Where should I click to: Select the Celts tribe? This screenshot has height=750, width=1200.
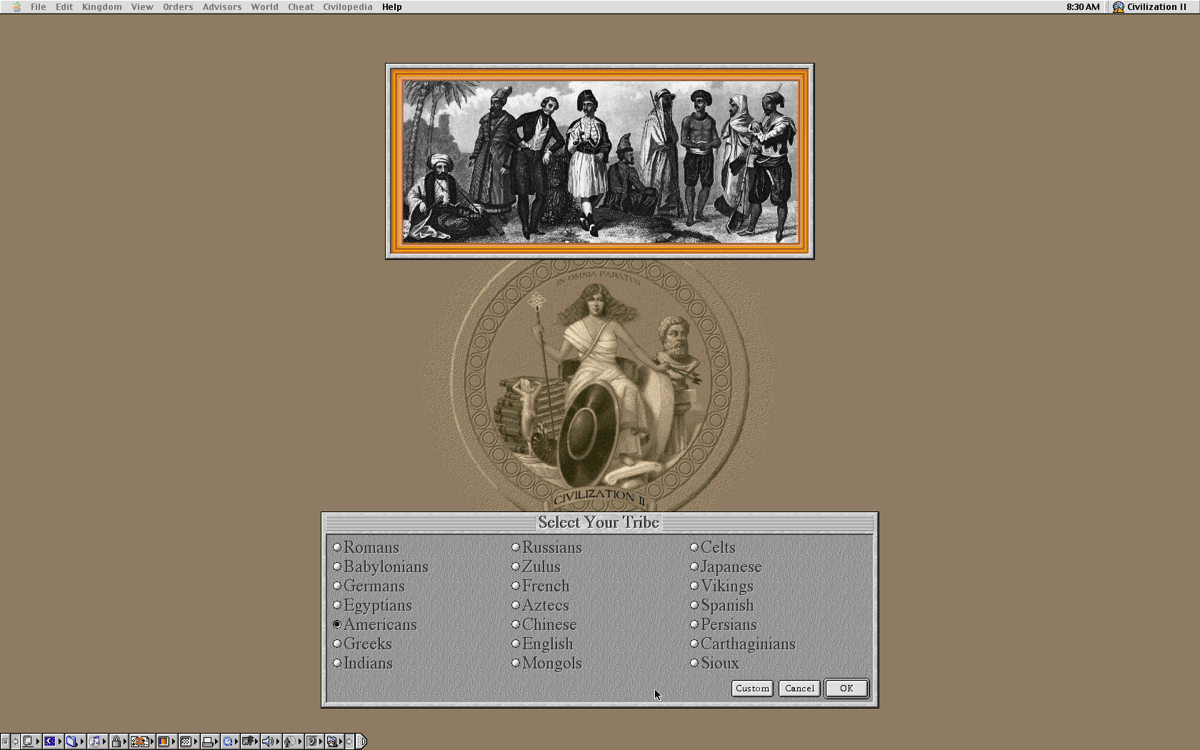712,547
